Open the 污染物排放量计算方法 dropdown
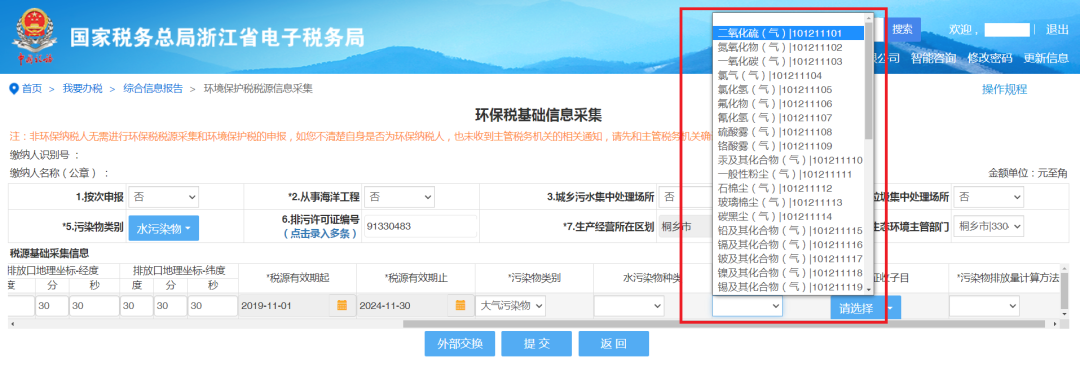The image size is (1080, 375). point(984,305)
